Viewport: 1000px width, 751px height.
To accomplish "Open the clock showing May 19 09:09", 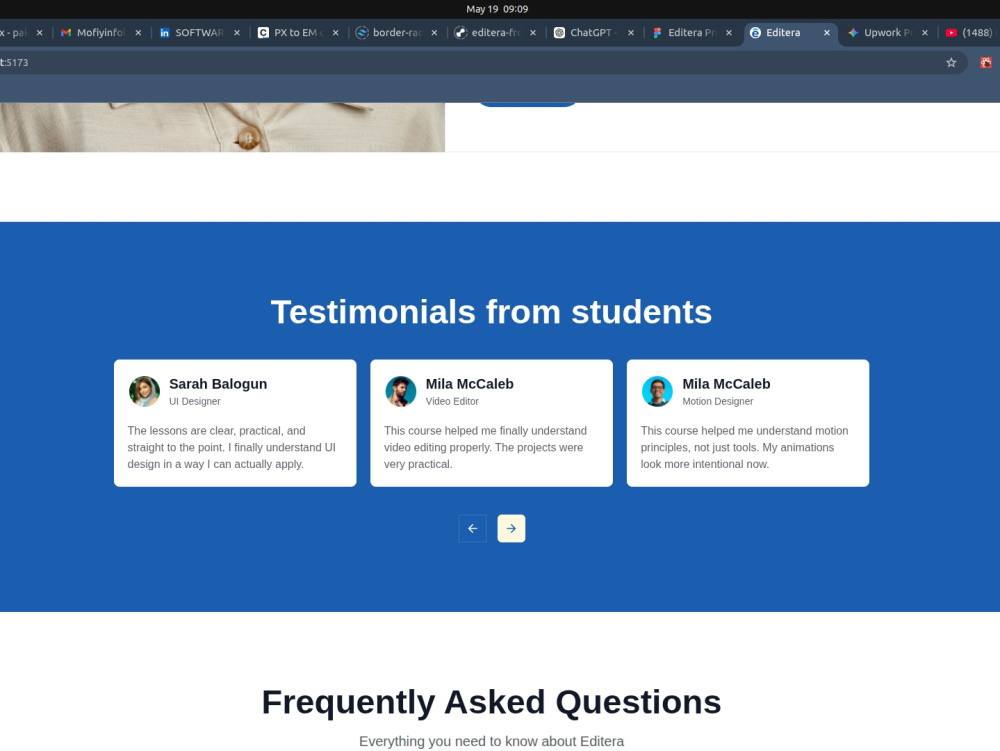I will (x=497, y=9).
